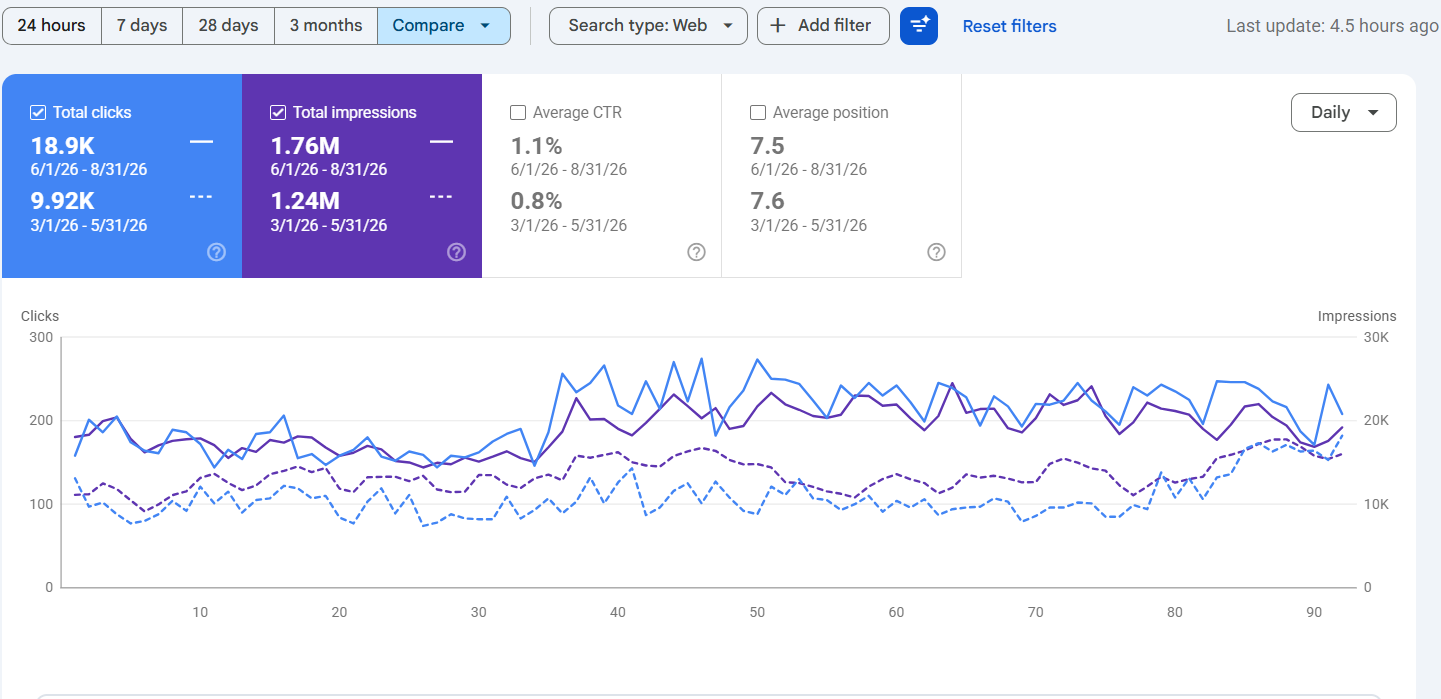Click the Reset filters link

[1009, 27]
